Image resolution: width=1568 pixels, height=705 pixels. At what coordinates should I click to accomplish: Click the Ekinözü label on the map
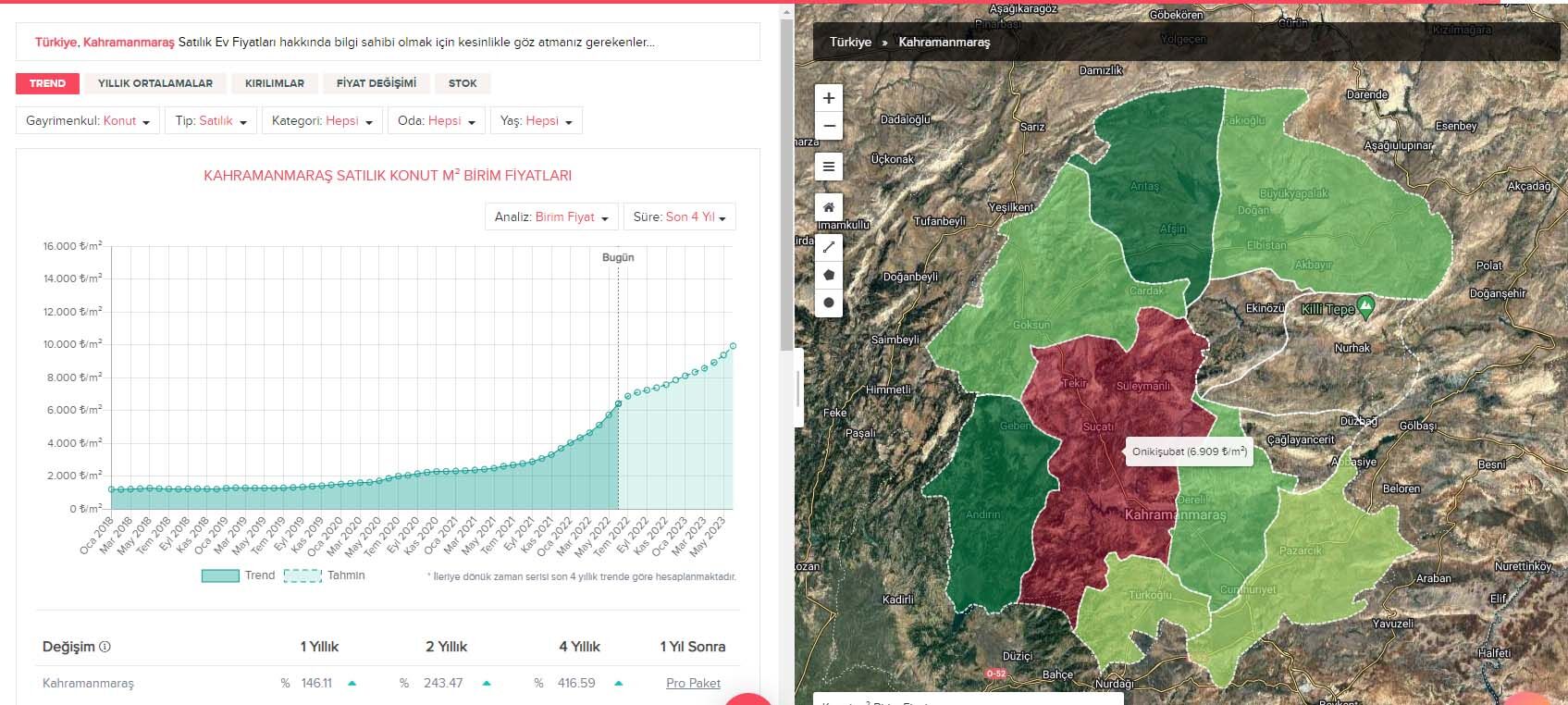coord(1265,308)
